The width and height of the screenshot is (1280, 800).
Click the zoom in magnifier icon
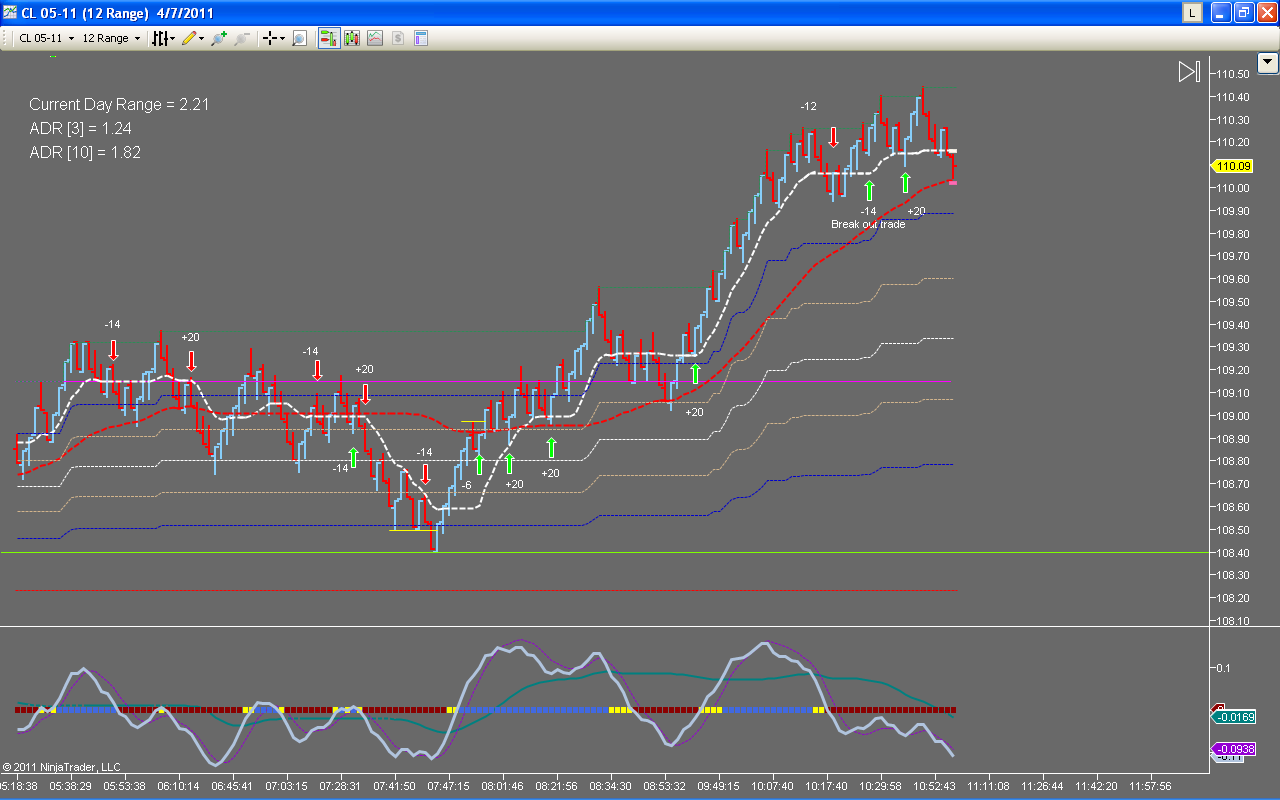point(218,38)
